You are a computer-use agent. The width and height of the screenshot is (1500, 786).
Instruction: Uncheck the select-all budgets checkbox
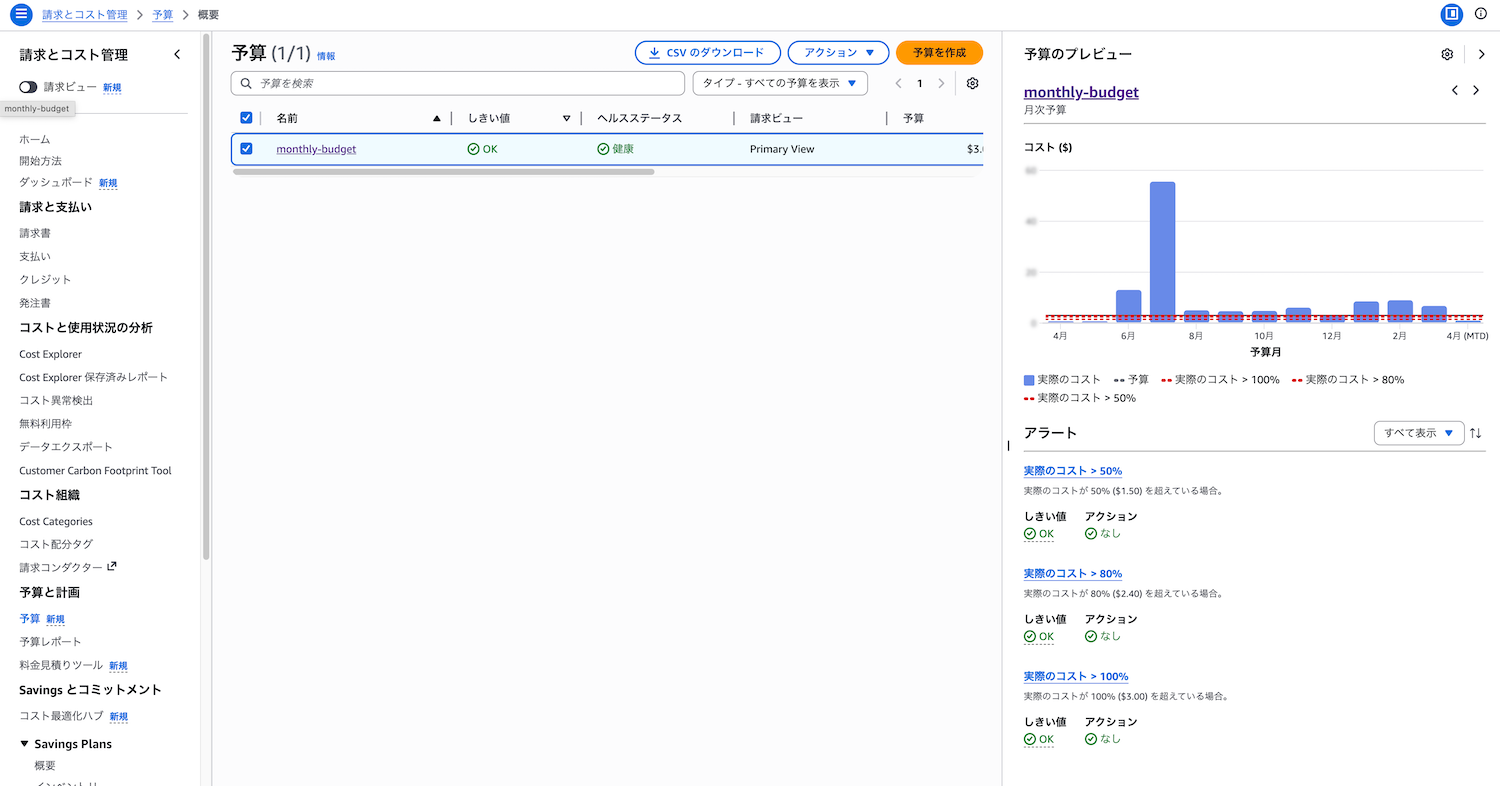click(246, 118)
